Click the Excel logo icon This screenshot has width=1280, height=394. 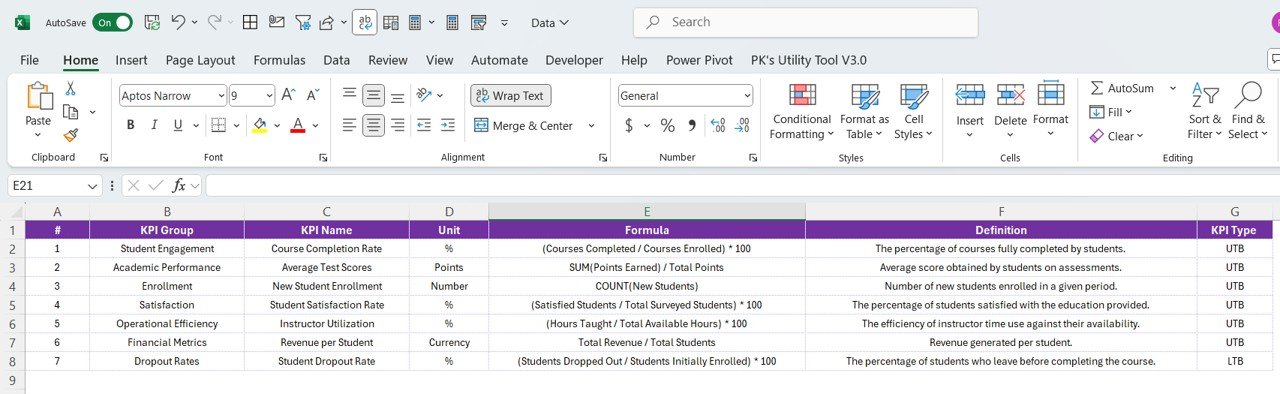click(x=21, y=22)
